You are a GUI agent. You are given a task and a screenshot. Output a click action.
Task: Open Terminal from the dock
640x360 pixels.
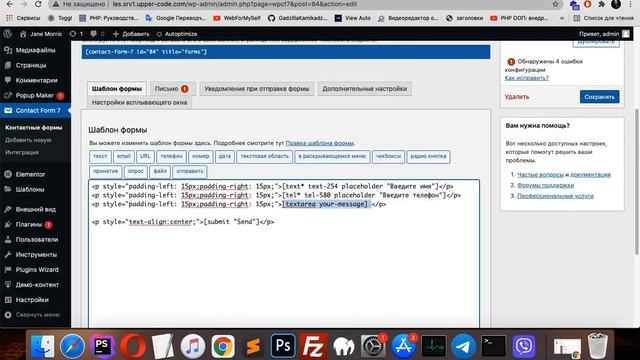point(493,346)
